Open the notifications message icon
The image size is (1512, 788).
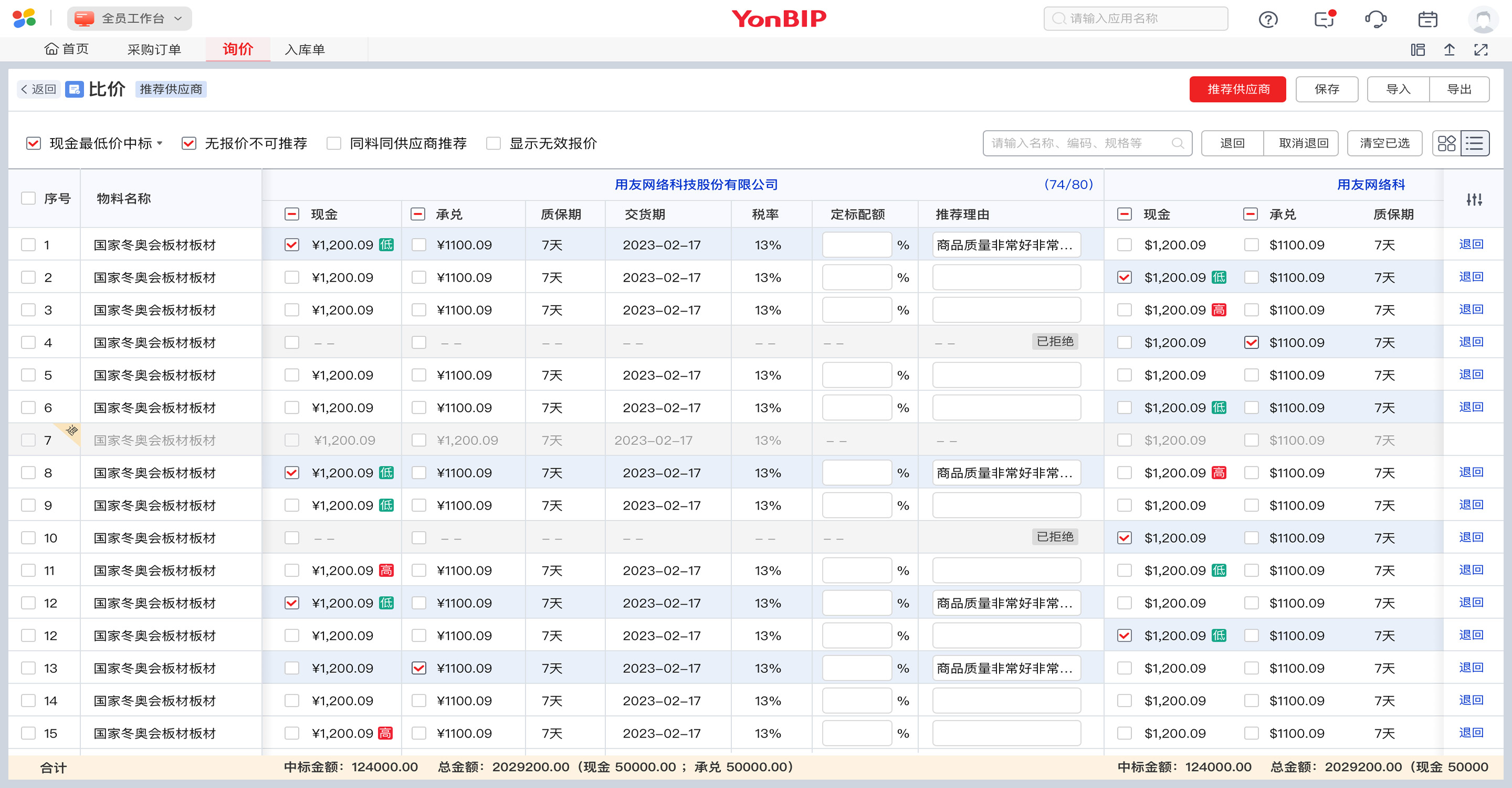[1324, 19]
